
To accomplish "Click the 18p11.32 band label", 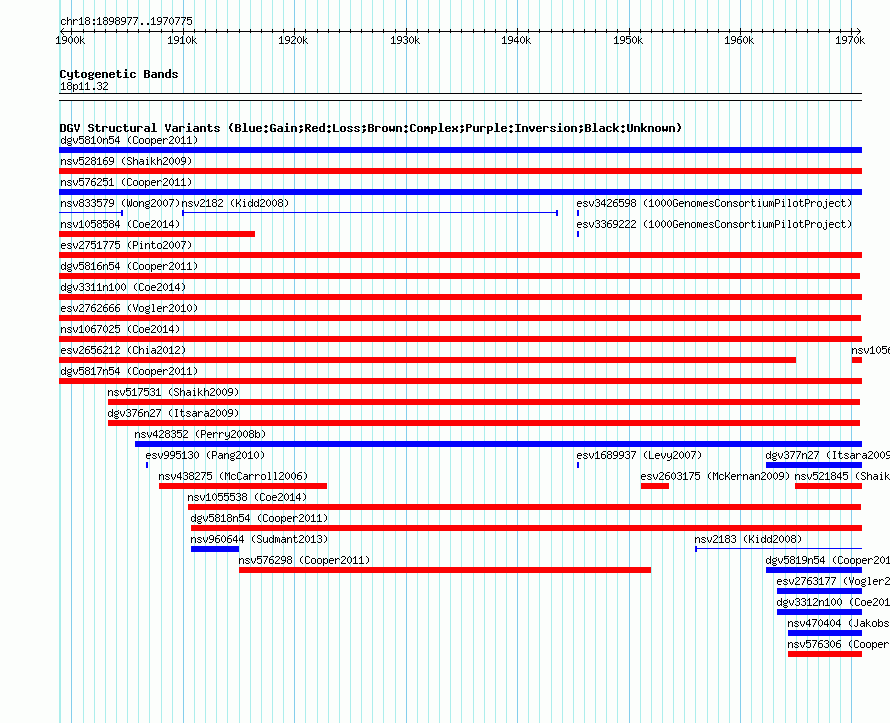I will 84,86.
